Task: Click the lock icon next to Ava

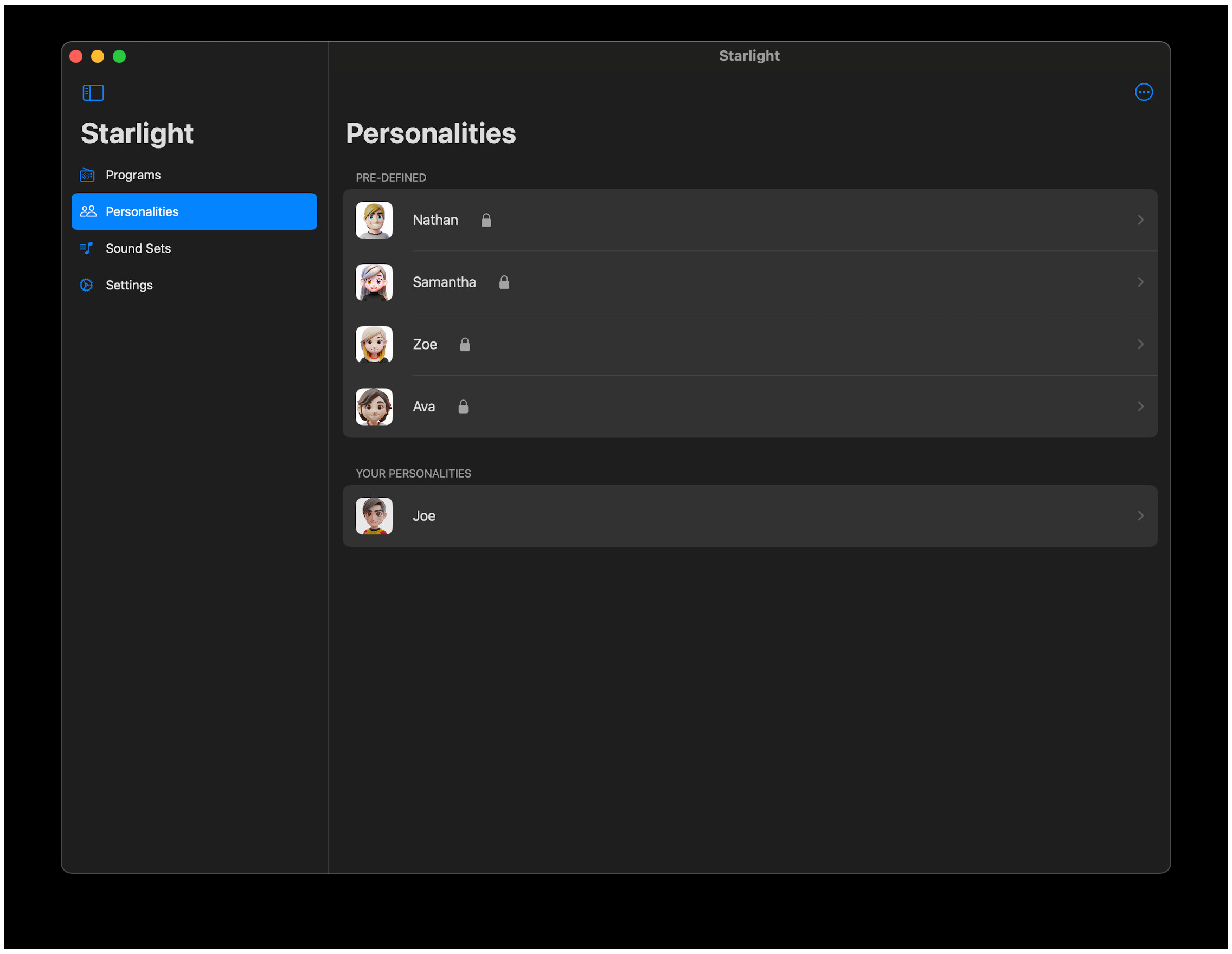Action: click(463, 407)
